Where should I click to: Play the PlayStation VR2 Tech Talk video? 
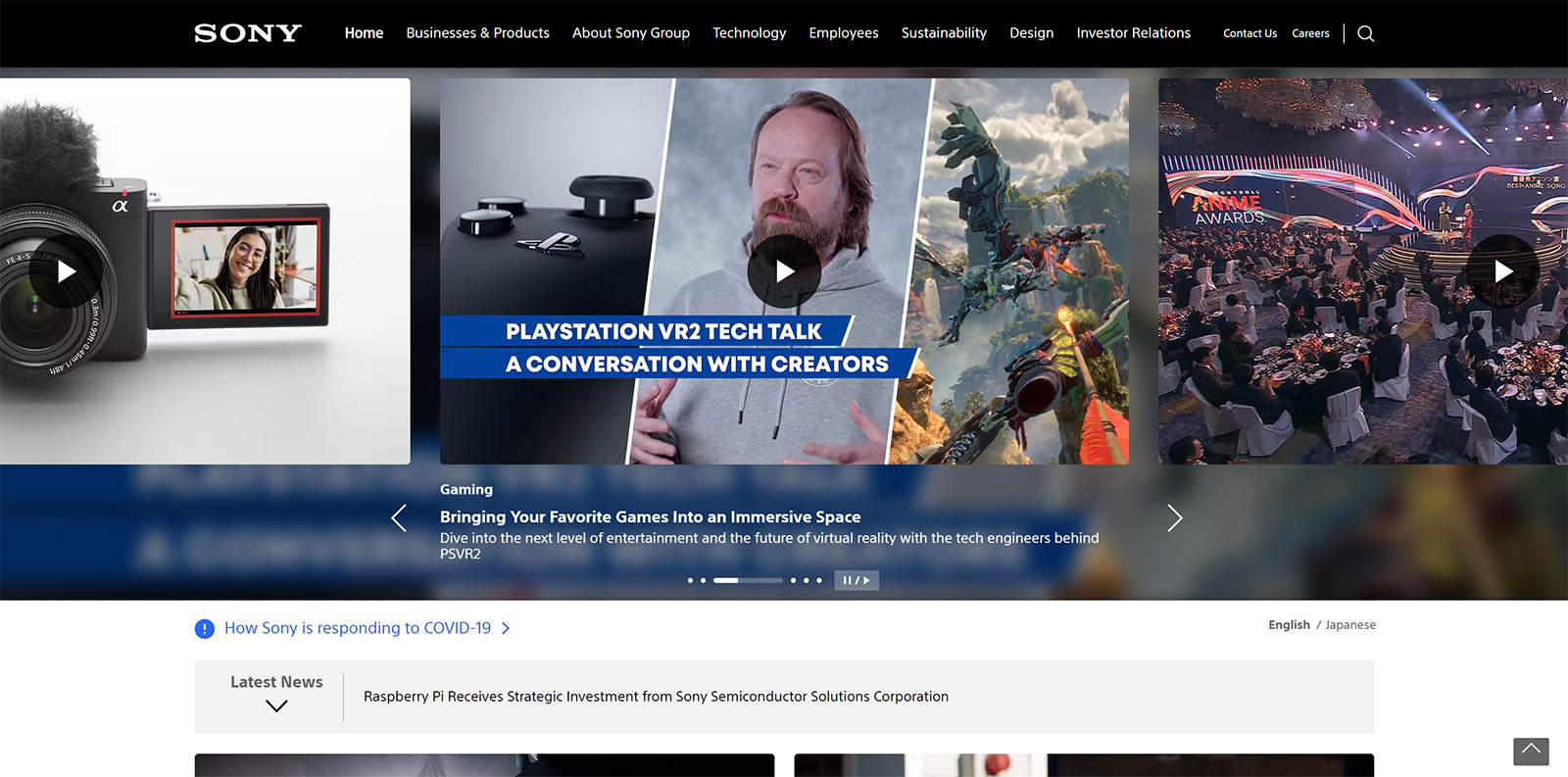784,271
